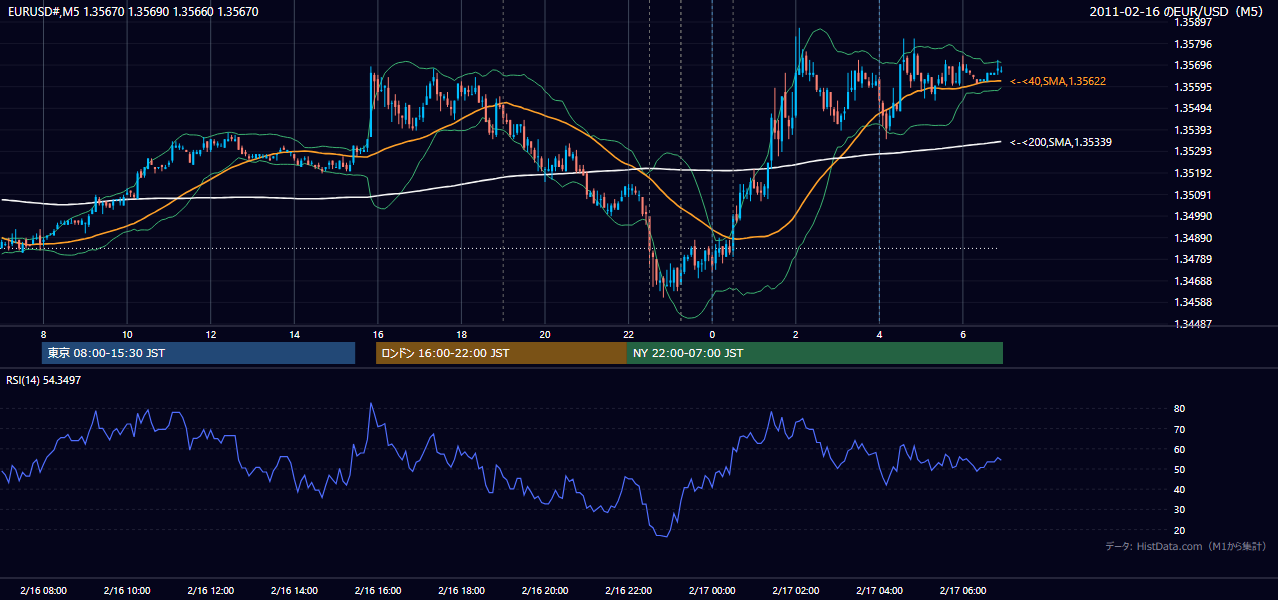Click price axis value 1.34688
Screen dimensions: 1278x600
(1193, 281)
